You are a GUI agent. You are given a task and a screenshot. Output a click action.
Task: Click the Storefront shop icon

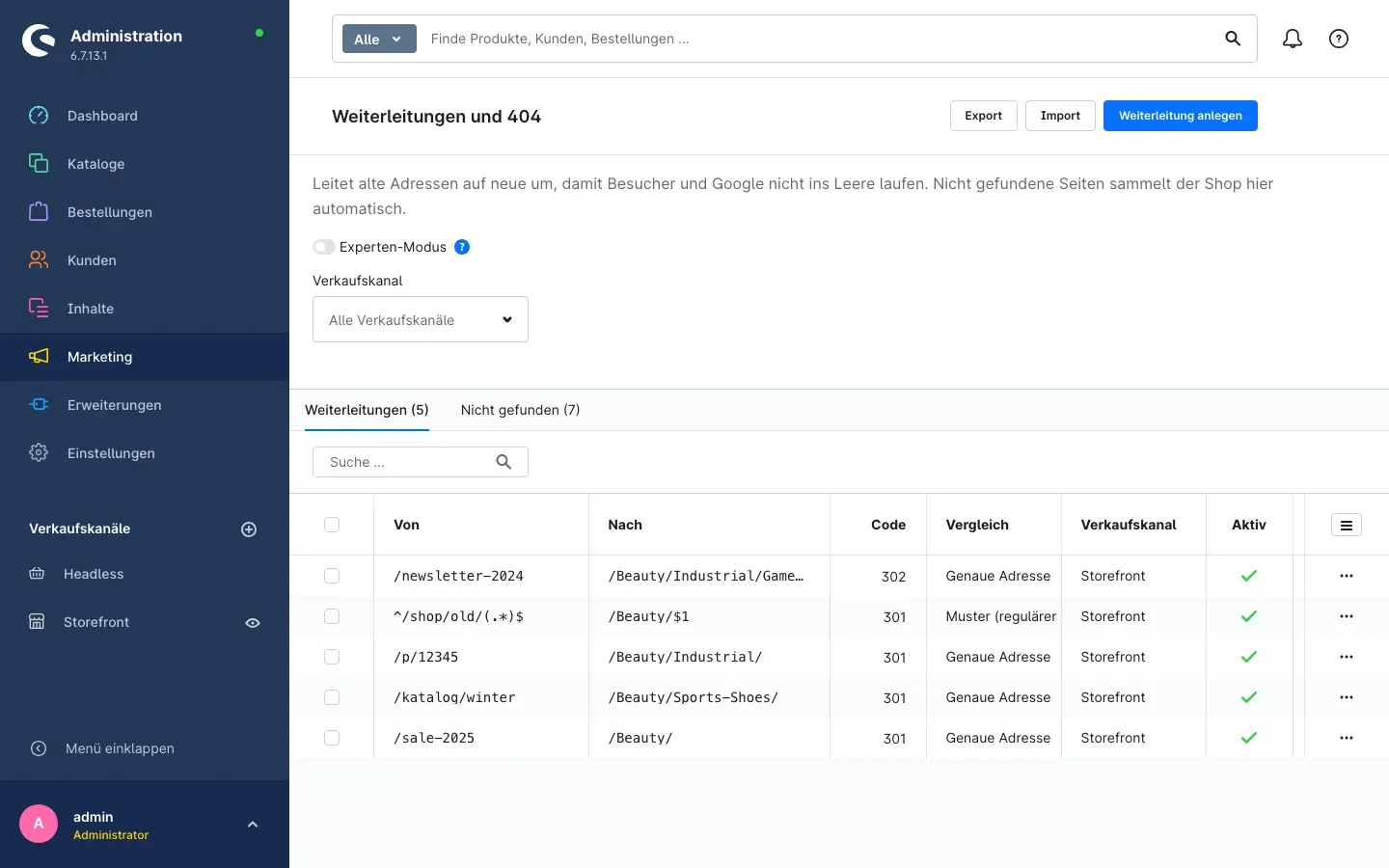coord(37,622)
